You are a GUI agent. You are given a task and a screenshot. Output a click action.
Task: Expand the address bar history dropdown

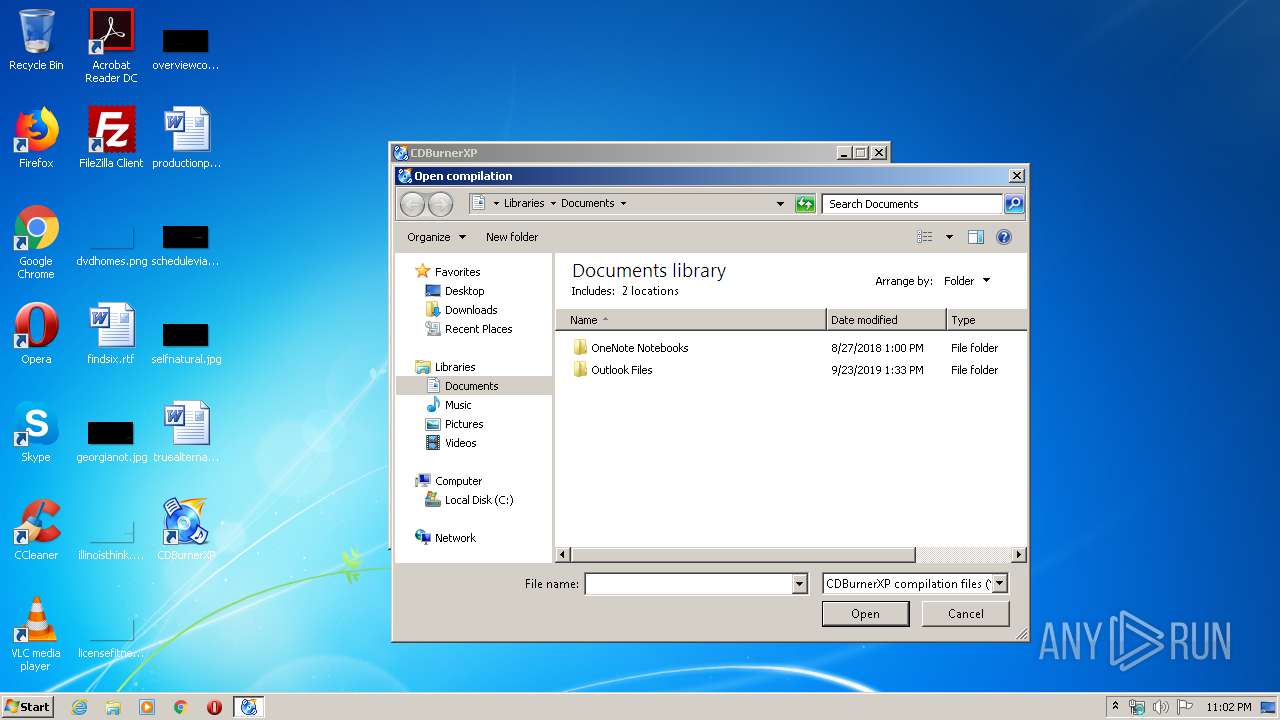tap(780, 204)
